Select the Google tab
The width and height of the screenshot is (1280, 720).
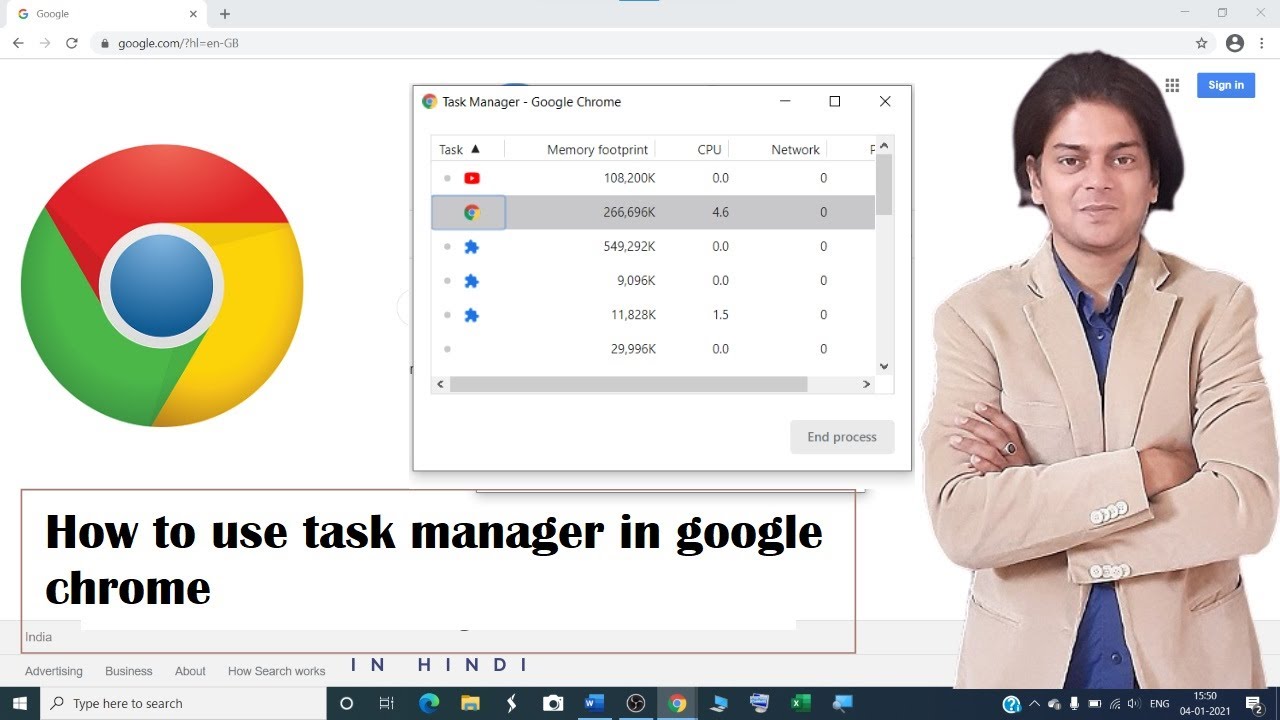coord(105,14)
